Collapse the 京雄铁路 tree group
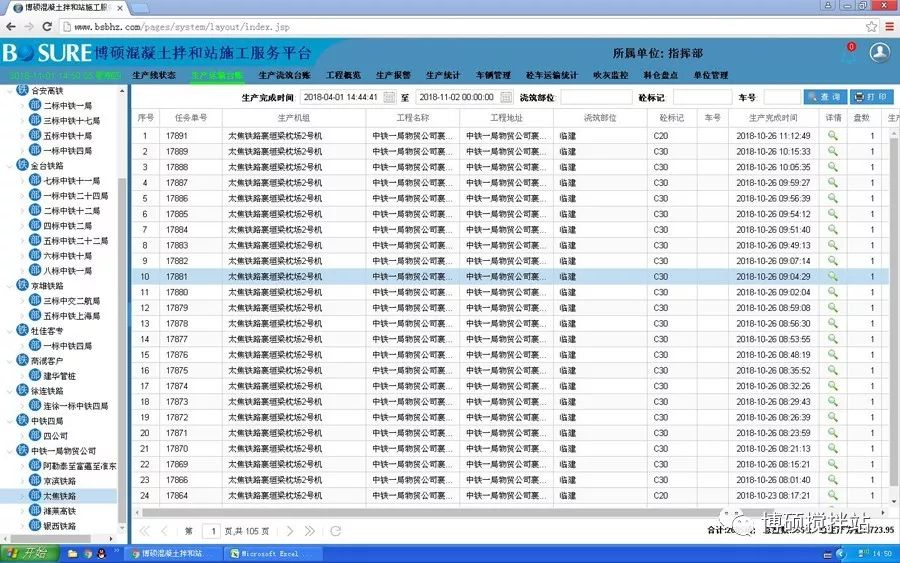The width and height of the screenshot is (900, 563). [9, 286]
